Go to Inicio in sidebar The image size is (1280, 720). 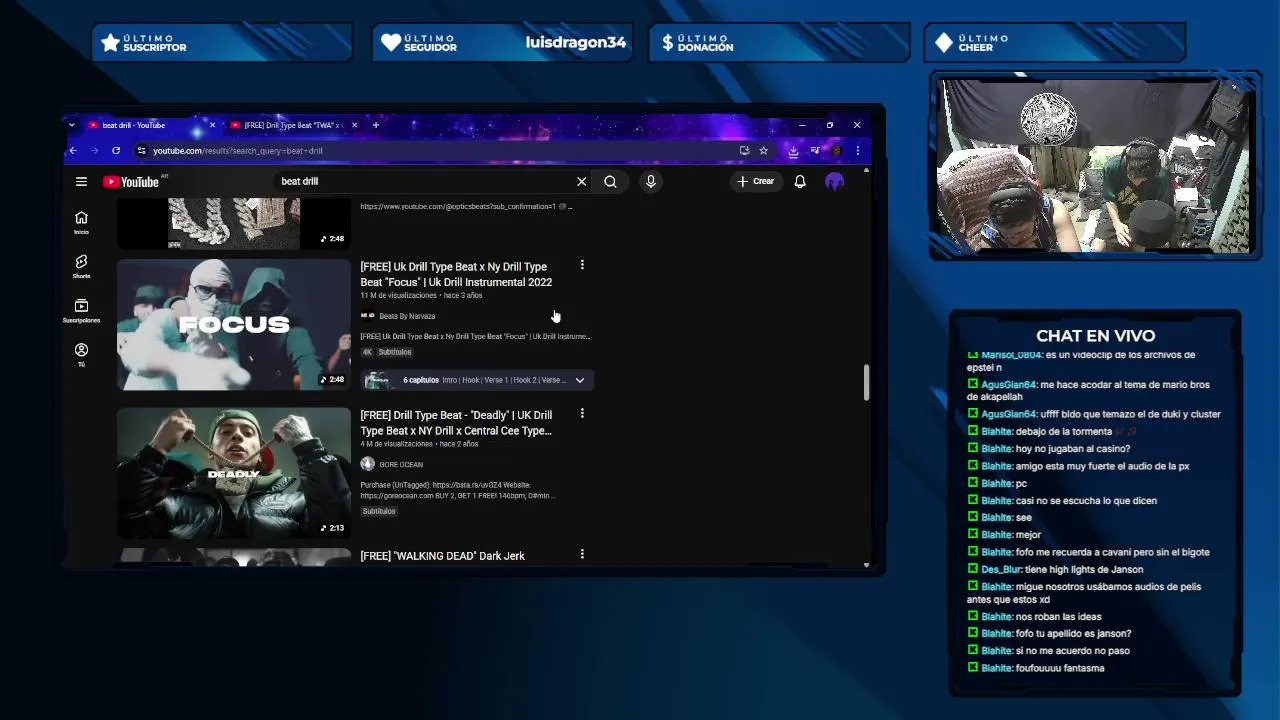tap(81, 222)
